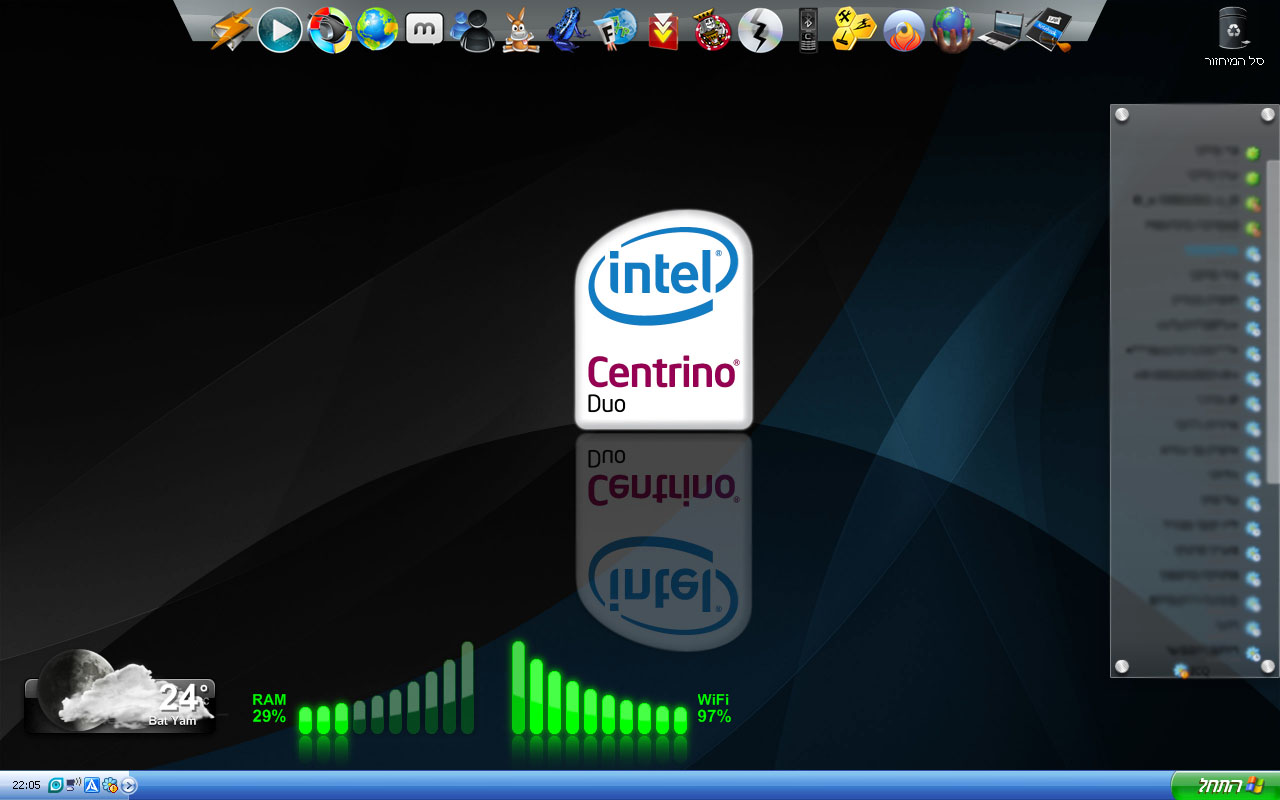Launch the joker poker chip game icon
Viewport: 1280px width, 800px height.
coord(712,30)
